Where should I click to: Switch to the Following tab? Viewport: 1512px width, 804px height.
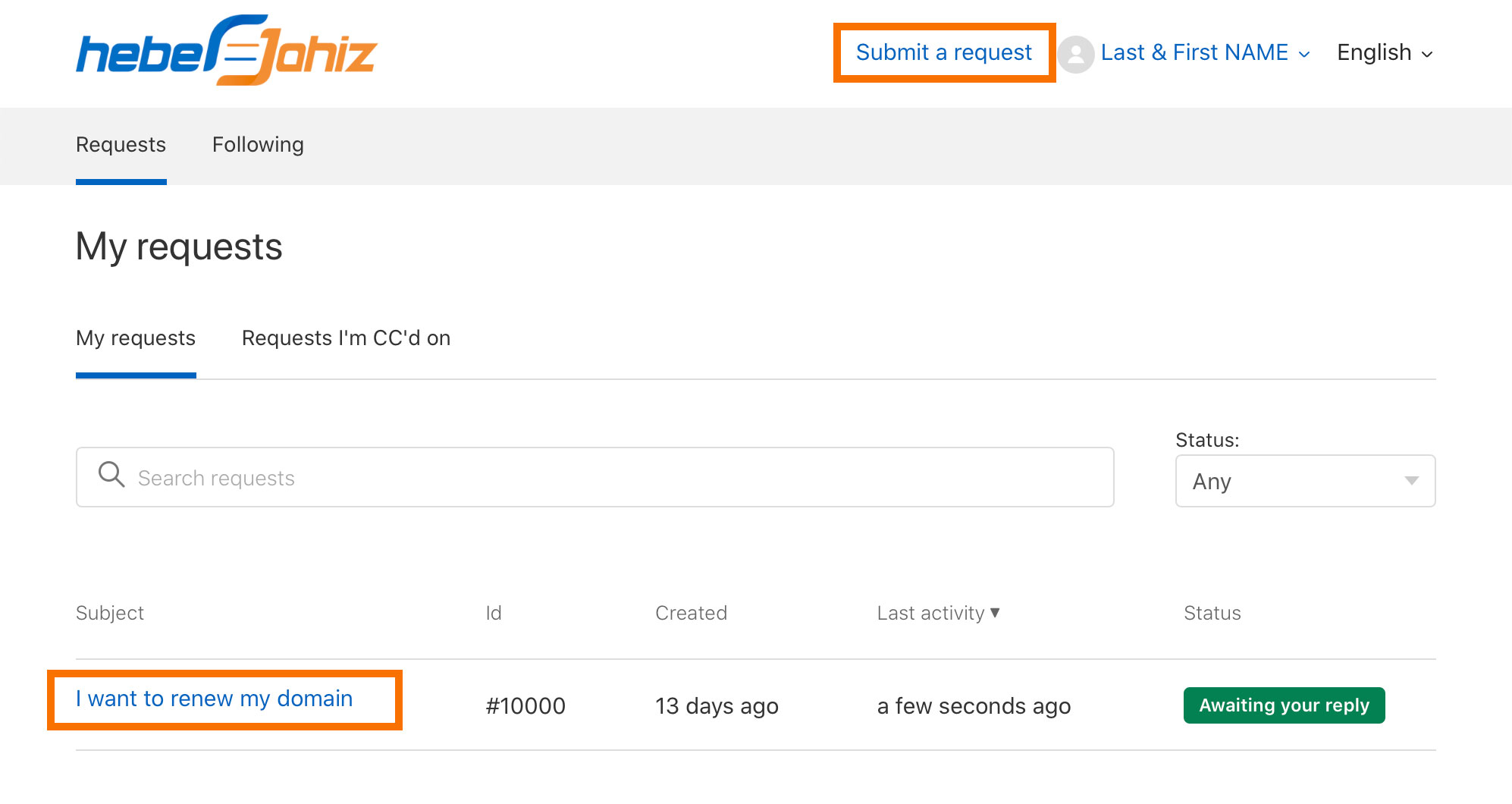[258, 144]
